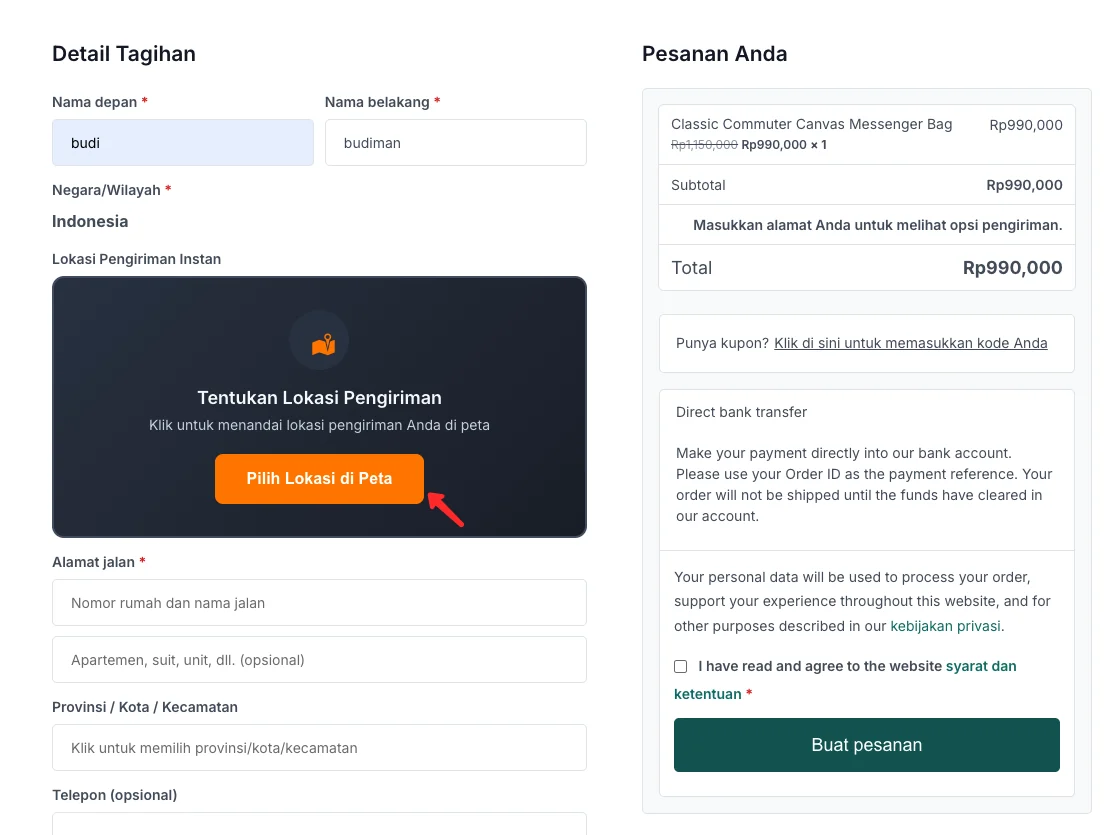The image size is (1111, 835).
Task: Select the Classic Commuter Canvas Messenger Bag product
Action: click(811, 124)
